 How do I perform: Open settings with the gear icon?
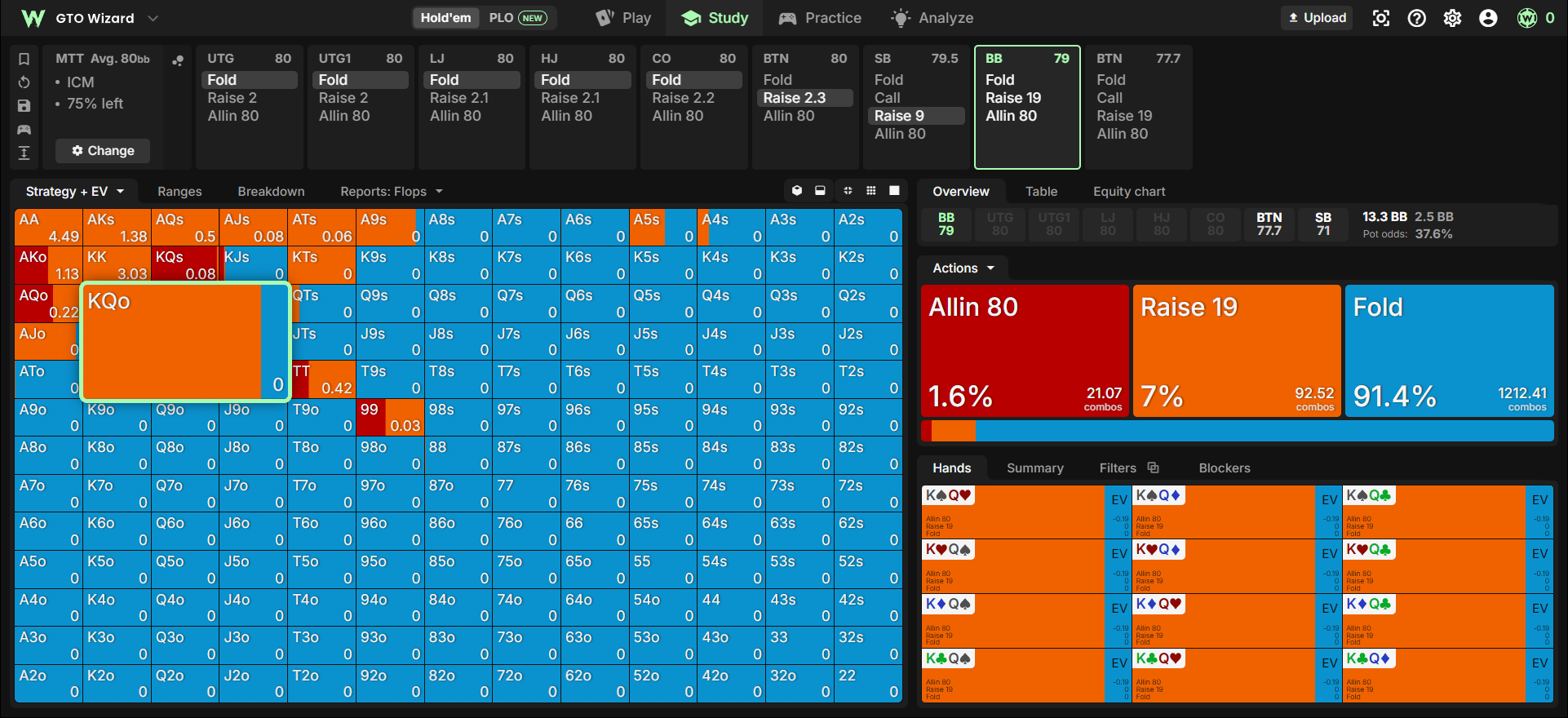point(1453,18)
